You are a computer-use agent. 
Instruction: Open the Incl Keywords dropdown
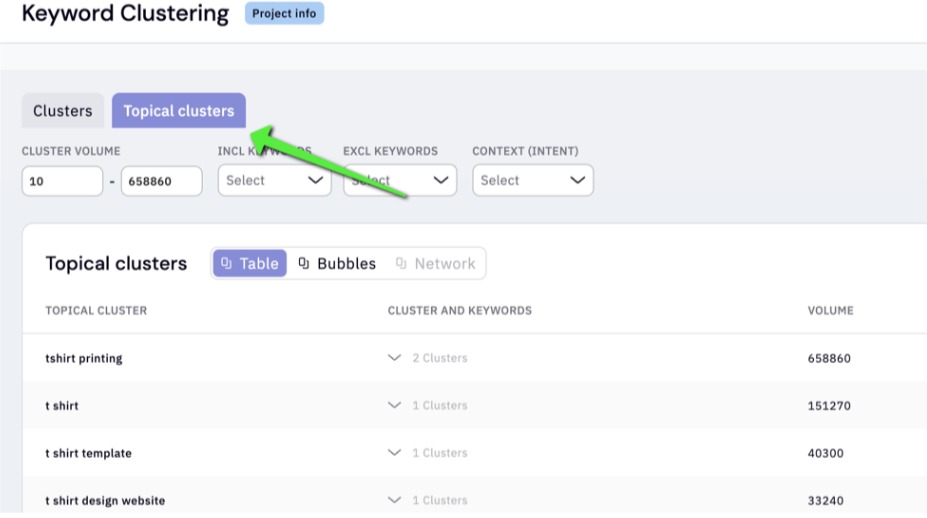tap(274, 181)
